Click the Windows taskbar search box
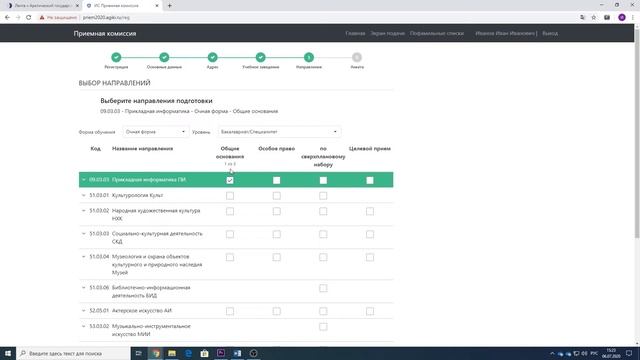The height and width of the screenshot is (360, 640). pos(73,353)
